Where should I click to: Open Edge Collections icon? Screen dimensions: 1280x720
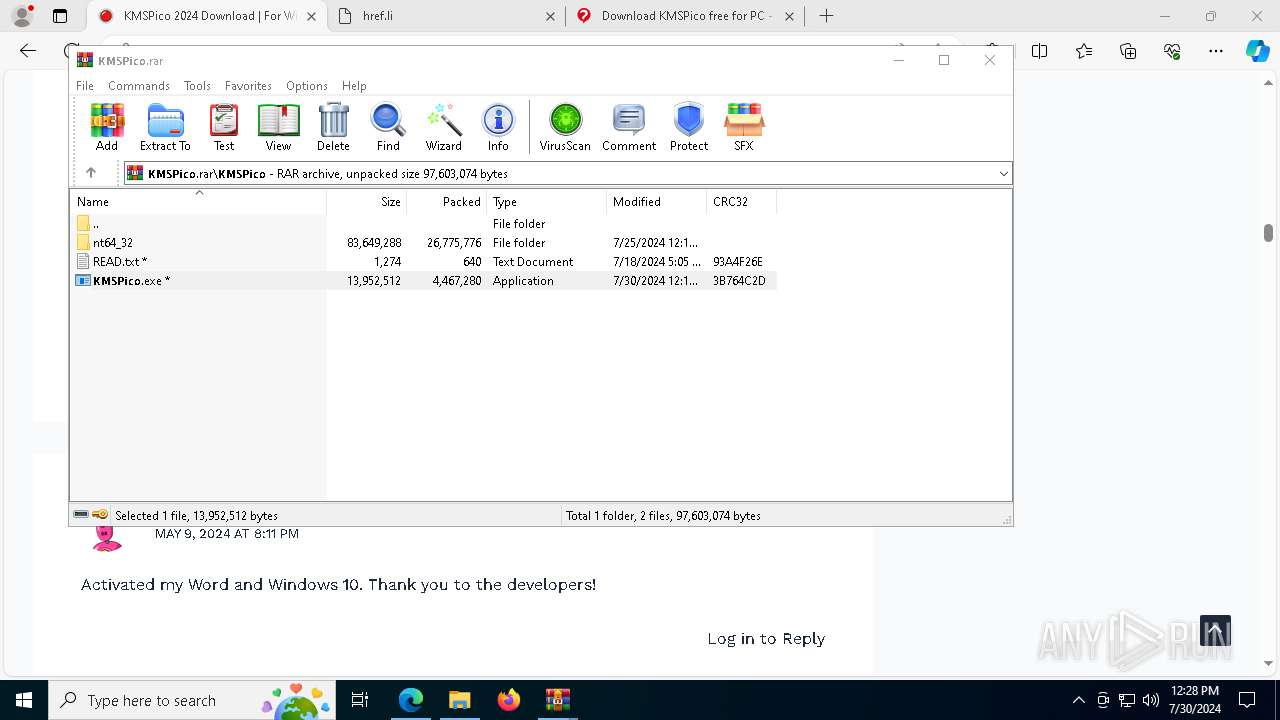coord(1128,51)
